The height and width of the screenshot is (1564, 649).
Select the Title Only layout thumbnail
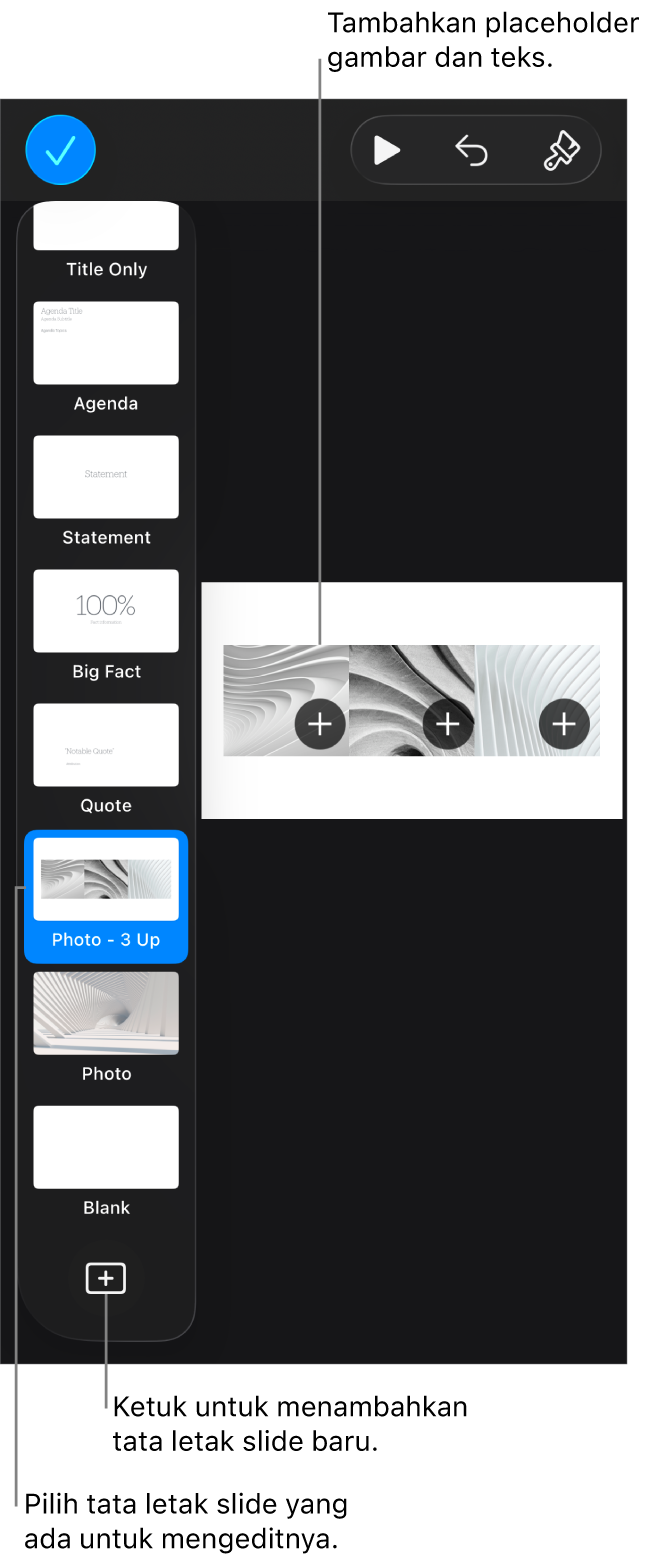(106, 227)
